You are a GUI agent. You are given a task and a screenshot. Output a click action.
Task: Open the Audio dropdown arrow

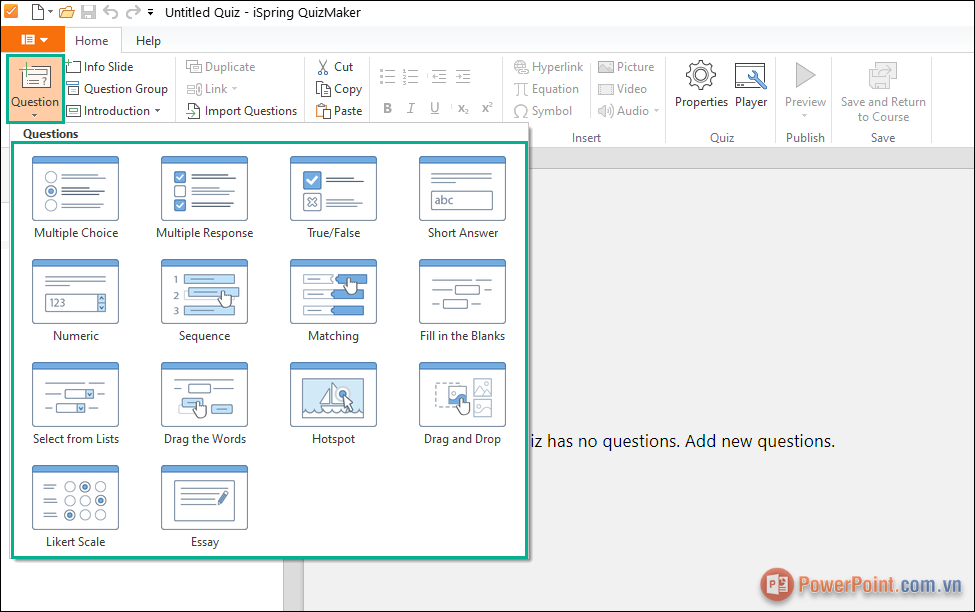[x=657, y=111]
